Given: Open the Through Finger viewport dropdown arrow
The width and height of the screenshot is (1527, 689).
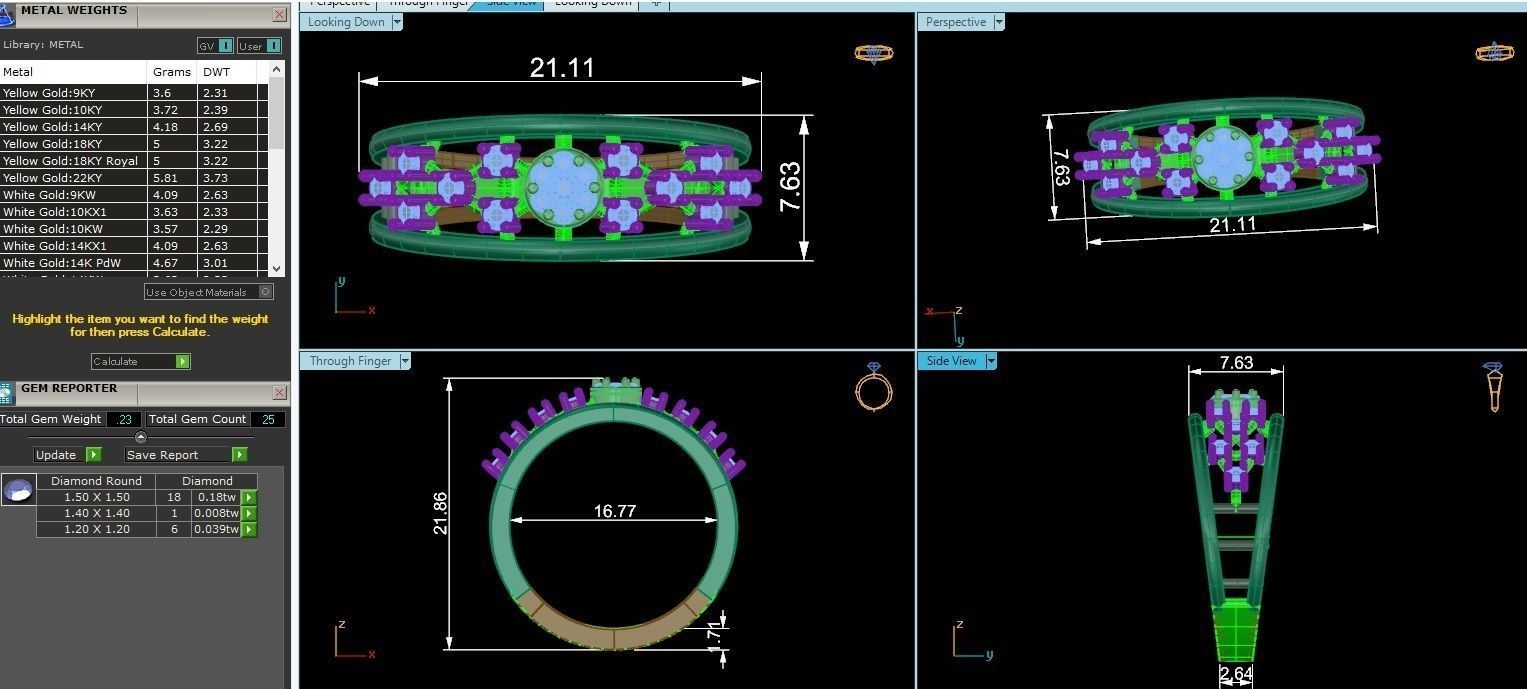Looking at the screenshot, I should [x=405, y=361].
